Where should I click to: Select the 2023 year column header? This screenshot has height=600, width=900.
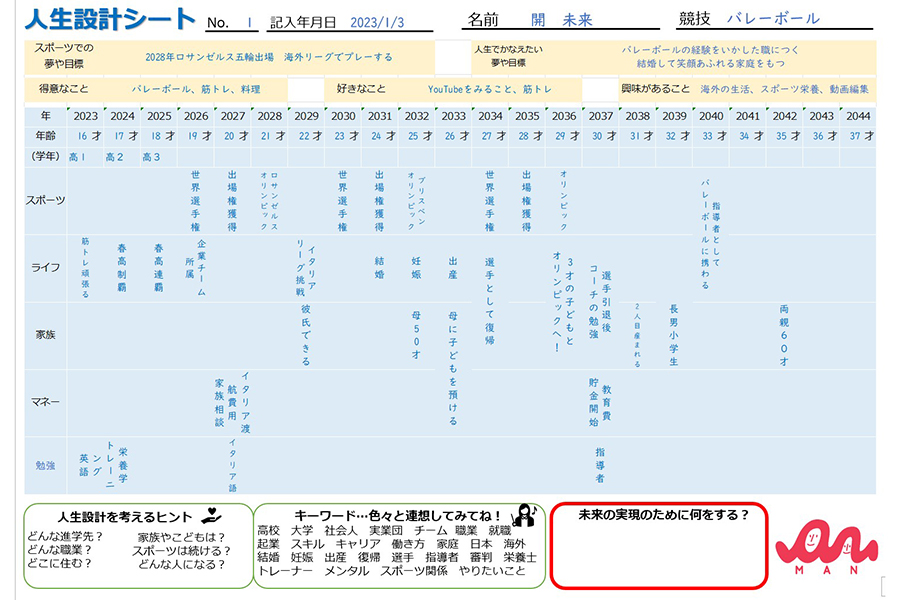point(86,117)
